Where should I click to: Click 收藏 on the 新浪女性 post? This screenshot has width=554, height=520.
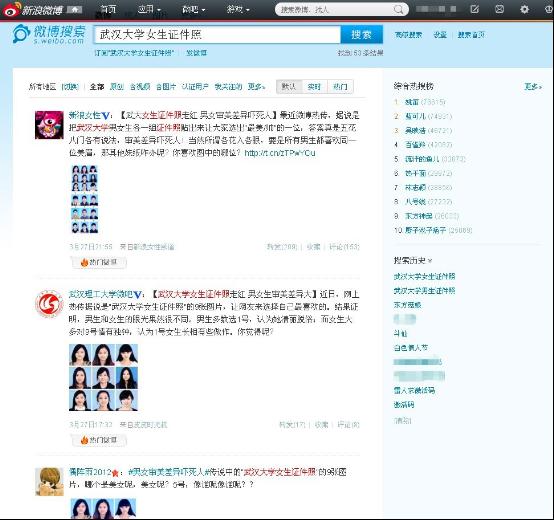[x=313, y=247]
